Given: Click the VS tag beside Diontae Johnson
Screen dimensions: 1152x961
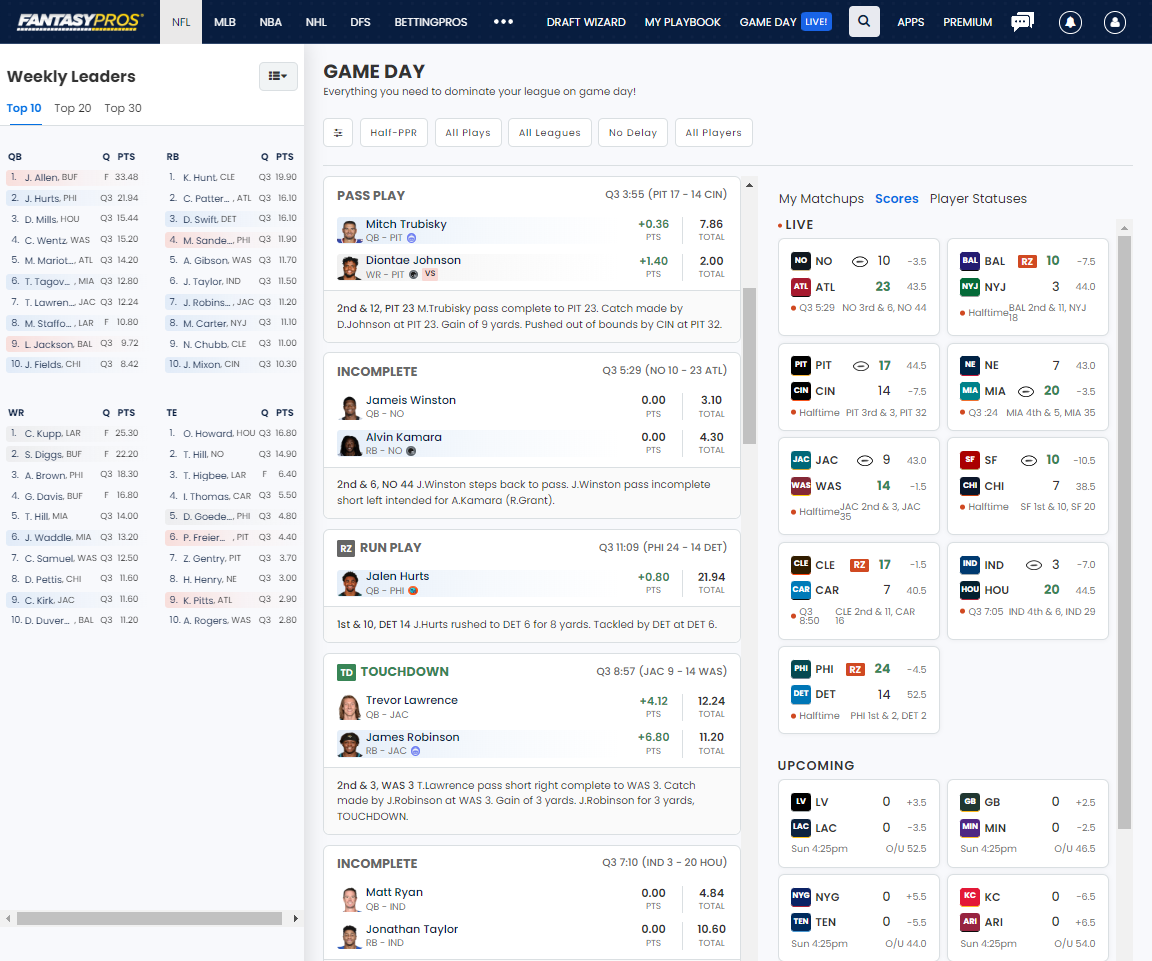Looking at the screenshot, I should pyautogui.click(x=430, y=273).
